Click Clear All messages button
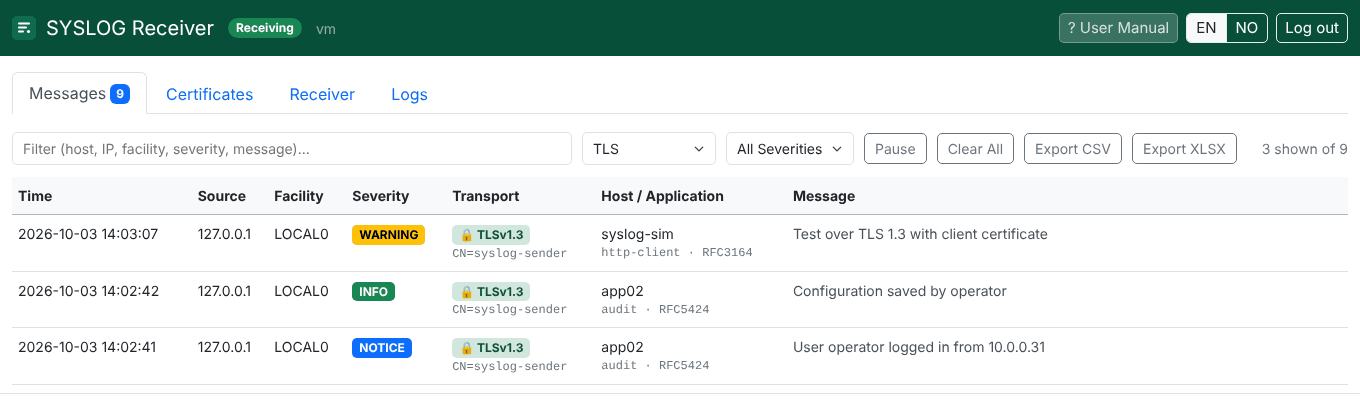Screen dimensions: 1360x400 [x=975, y=148]
